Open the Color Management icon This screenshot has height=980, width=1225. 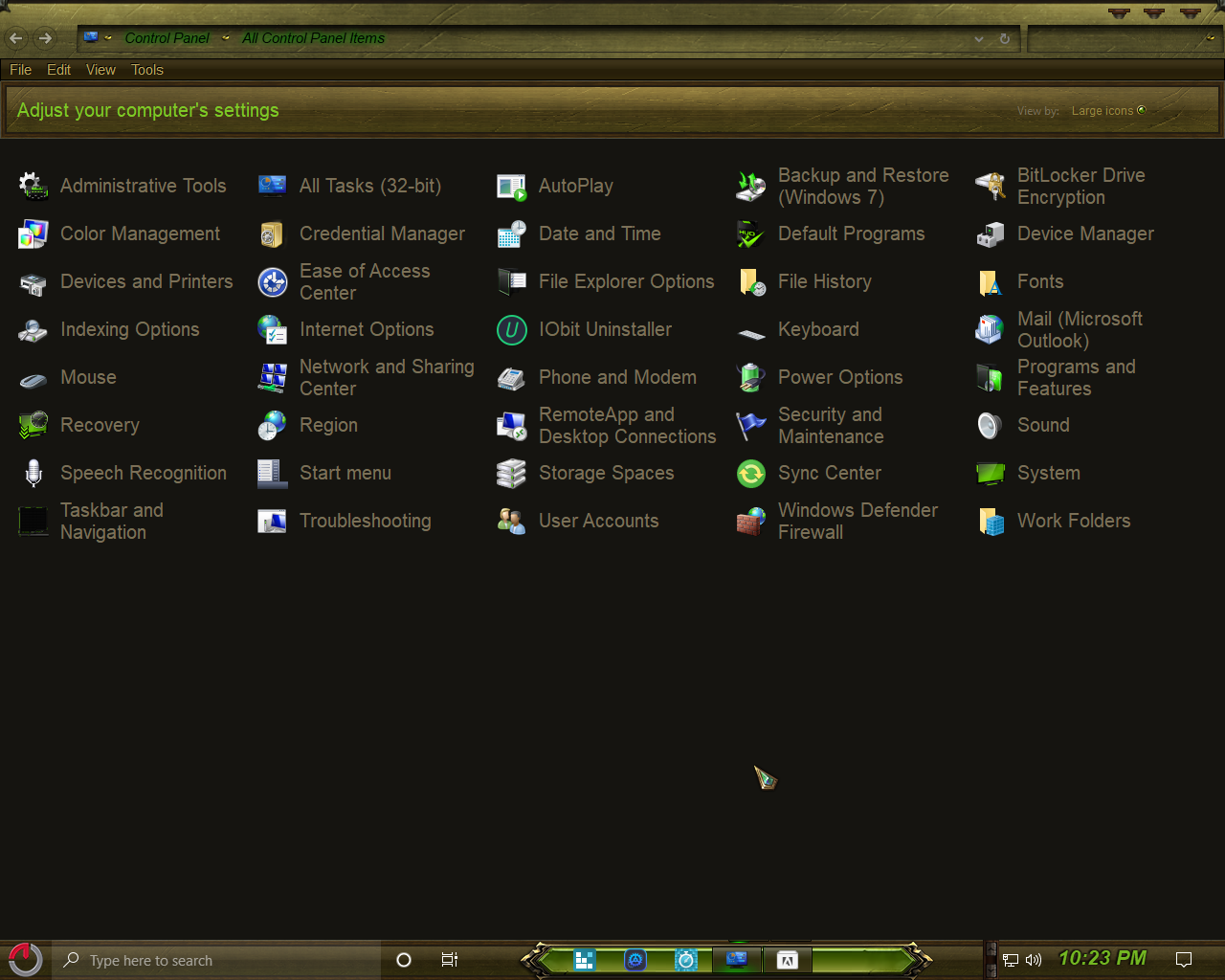tap(33, 234)
